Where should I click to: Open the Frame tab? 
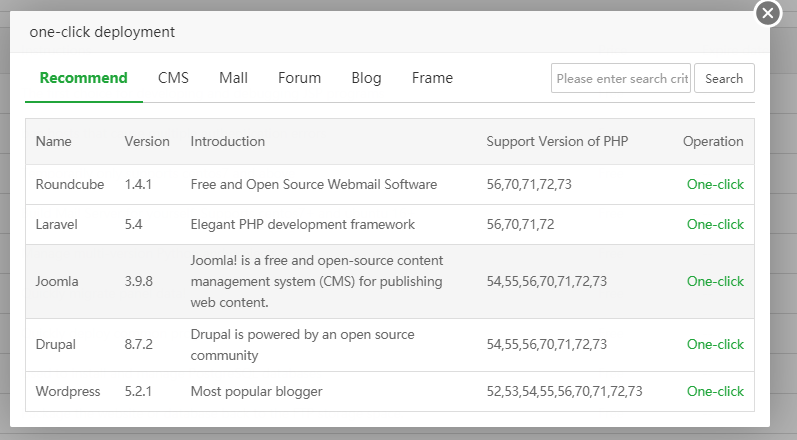(432, 78)
